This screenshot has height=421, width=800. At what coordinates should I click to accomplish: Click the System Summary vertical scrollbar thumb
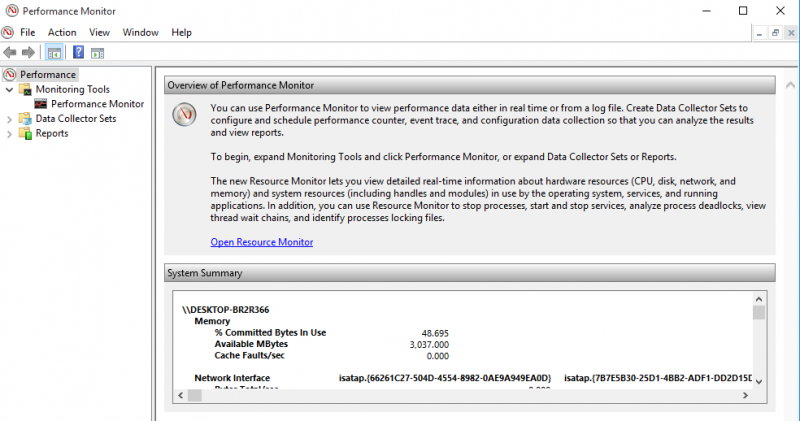759,312
